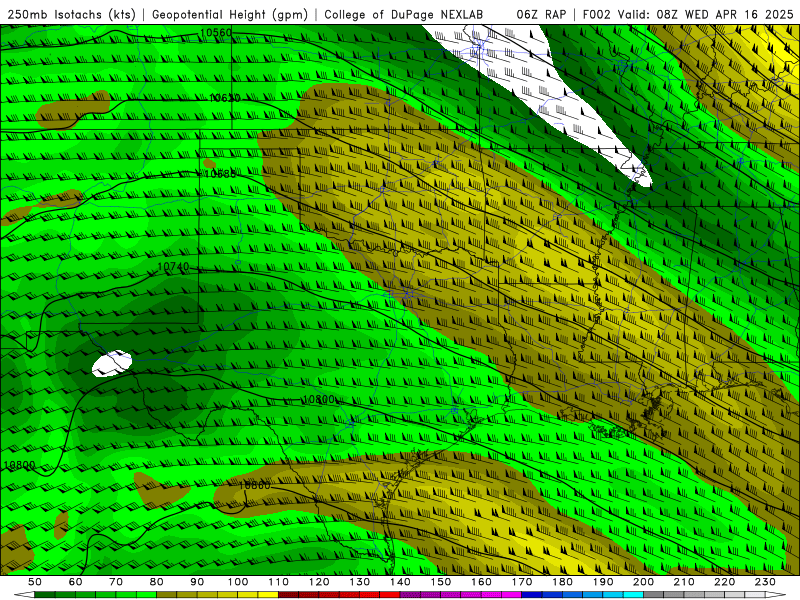Click the '50' value on color scale

35,582
